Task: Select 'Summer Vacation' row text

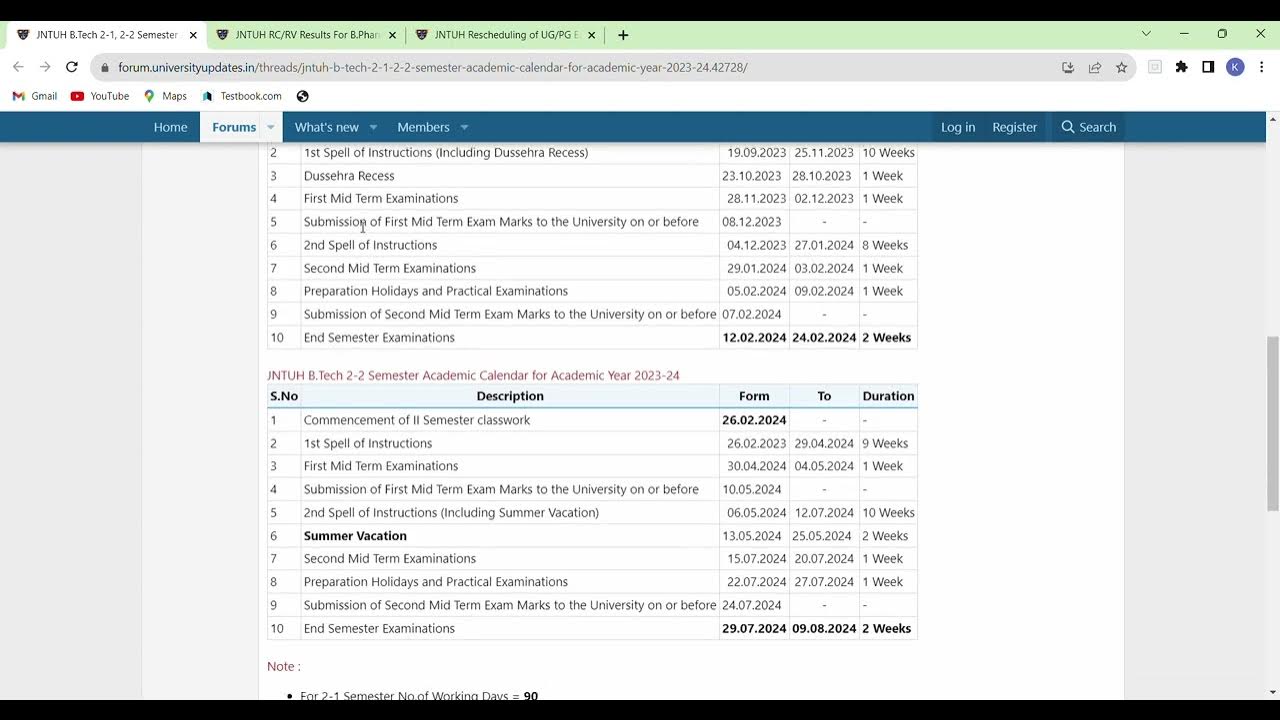Action: (355, 535)
